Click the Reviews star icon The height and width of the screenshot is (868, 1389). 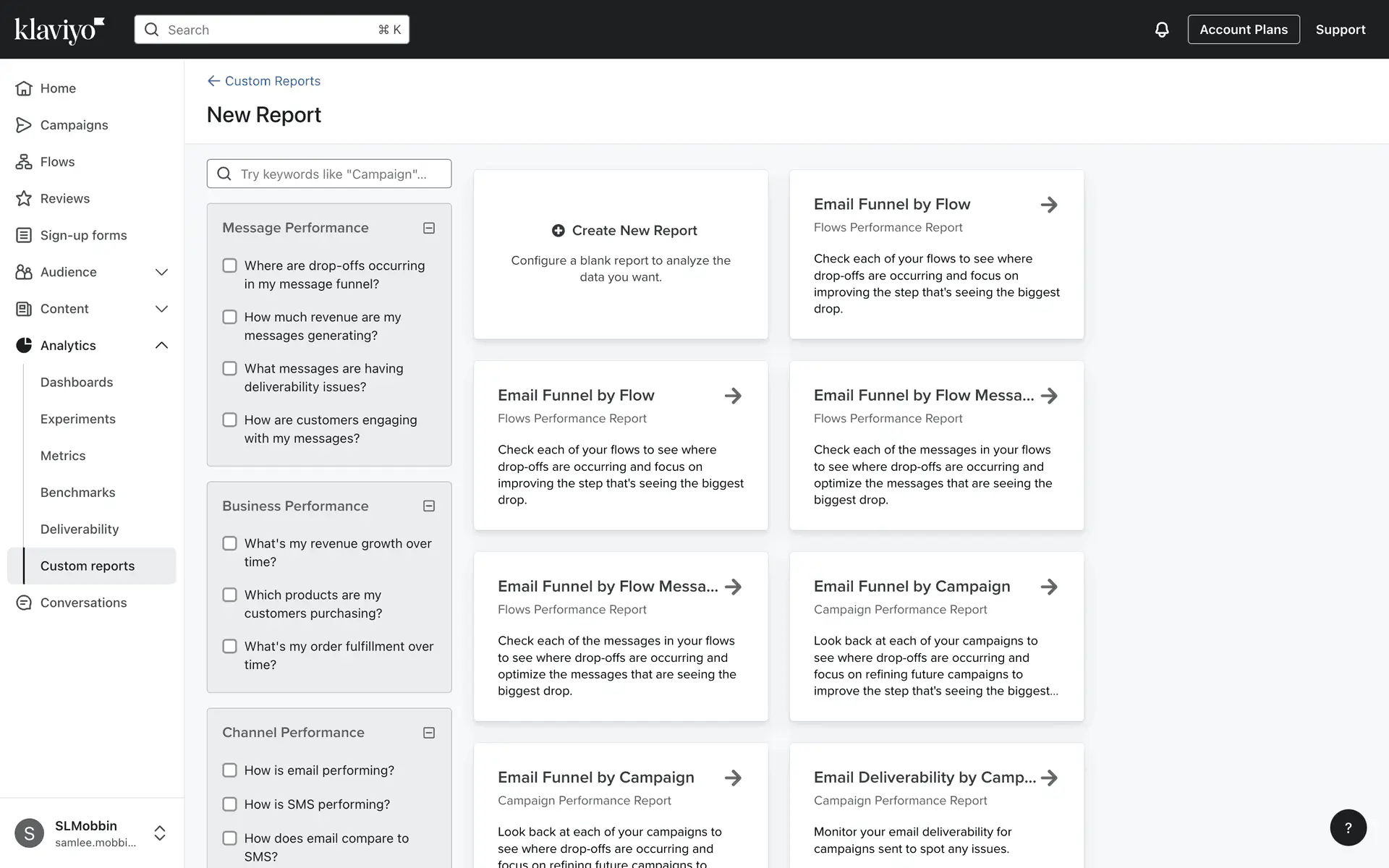coord(24,198)
